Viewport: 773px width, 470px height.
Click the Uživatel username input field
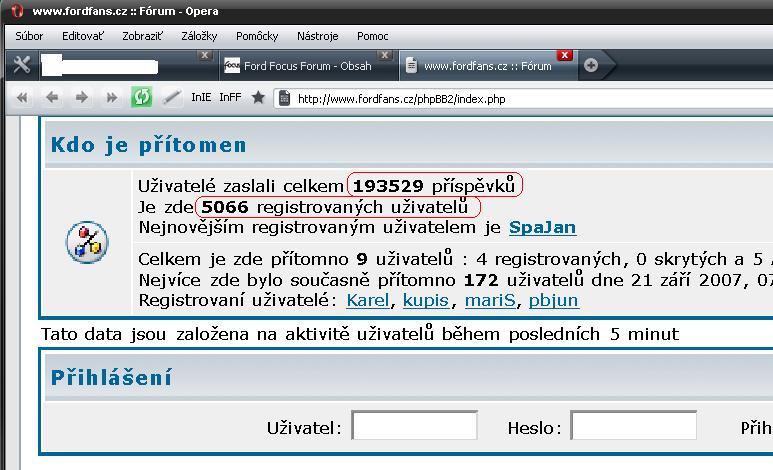click(414, 427)
